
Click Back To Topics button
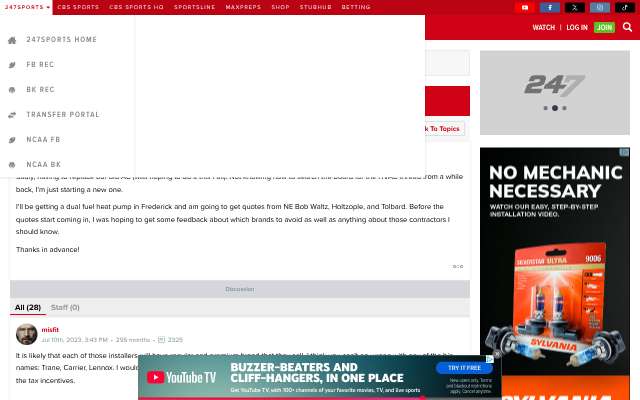444,129
